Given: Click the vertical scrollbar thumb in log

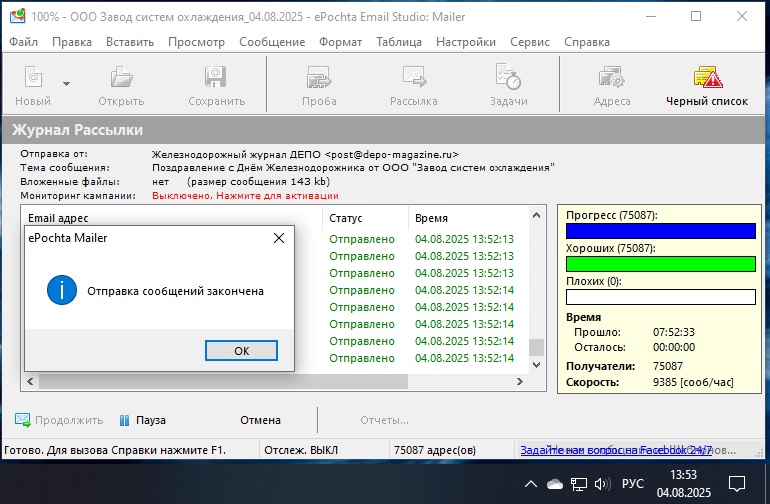Looking at the screenshot, I should click(x=536, y=347).
